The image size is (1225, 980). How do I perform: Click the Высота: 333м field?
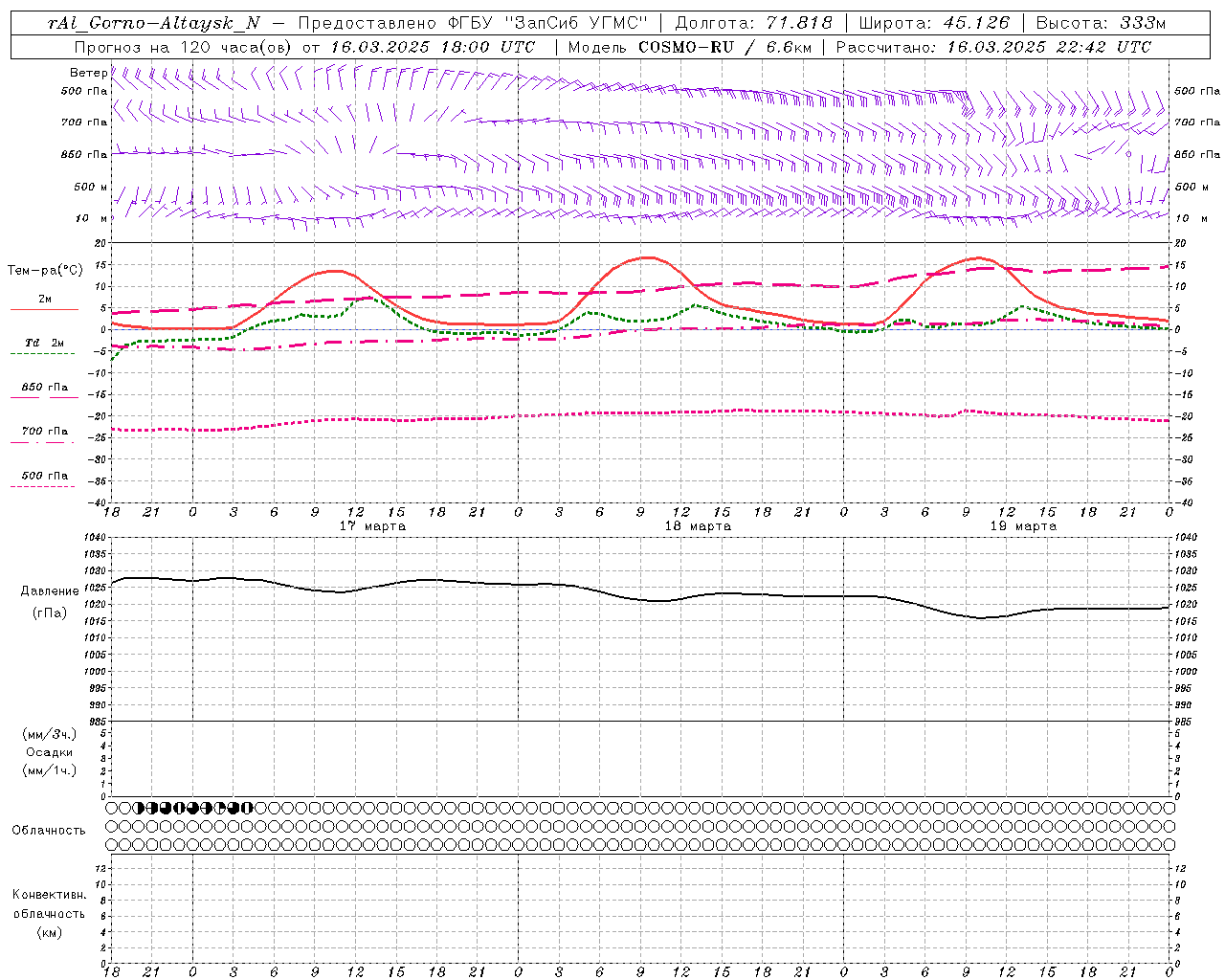pos(1101,23)
